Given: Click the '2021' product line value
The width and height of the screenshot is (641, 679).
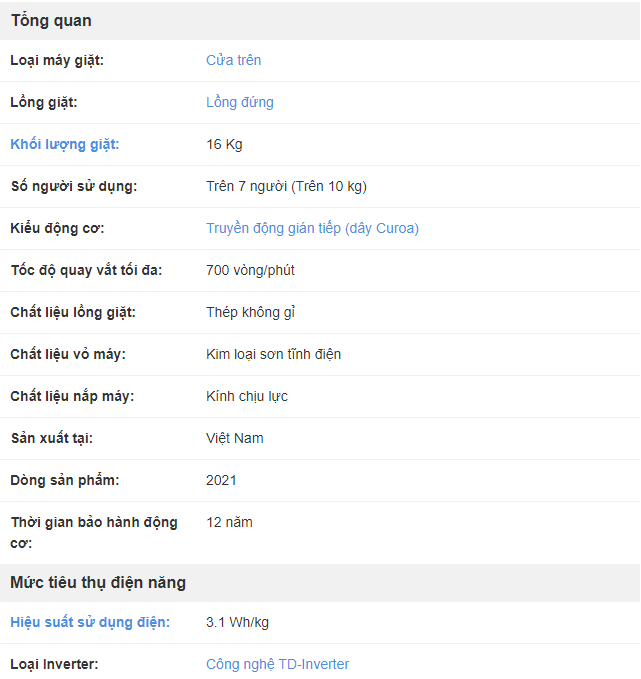Looking at the screenshot, I should (221, 480).
